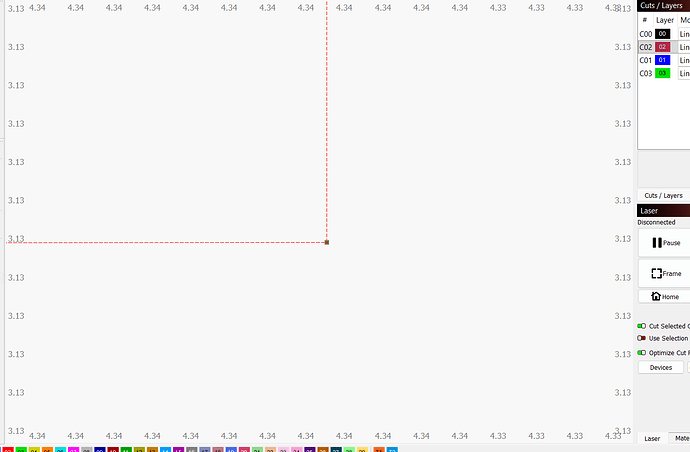Pick palette color 03 green in bottom bar

pyautogui.click(x=21, y=450)
